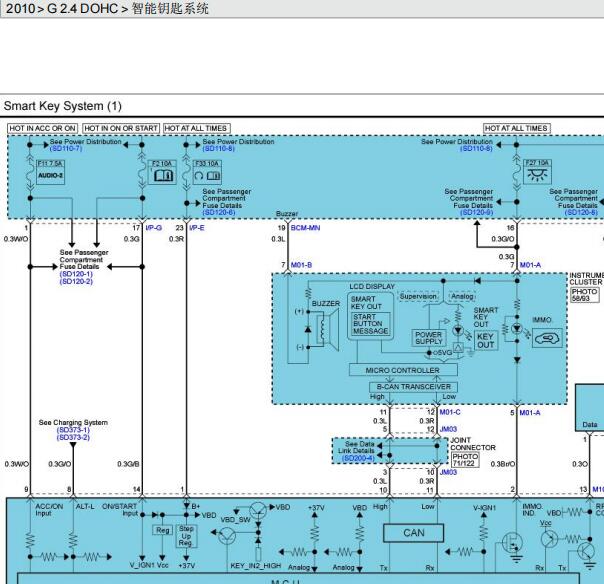Open SD110-8 link next to F27 fuse
Screen dimensions: 604x584
coord(476,148)
